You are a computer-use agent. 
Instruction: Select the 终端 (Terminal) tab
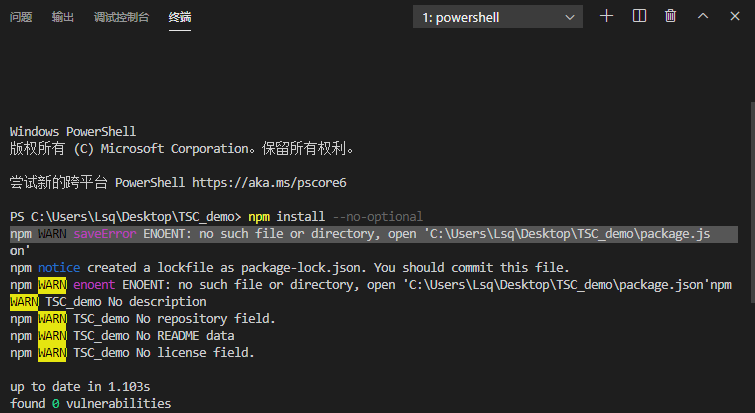point(180,17)
